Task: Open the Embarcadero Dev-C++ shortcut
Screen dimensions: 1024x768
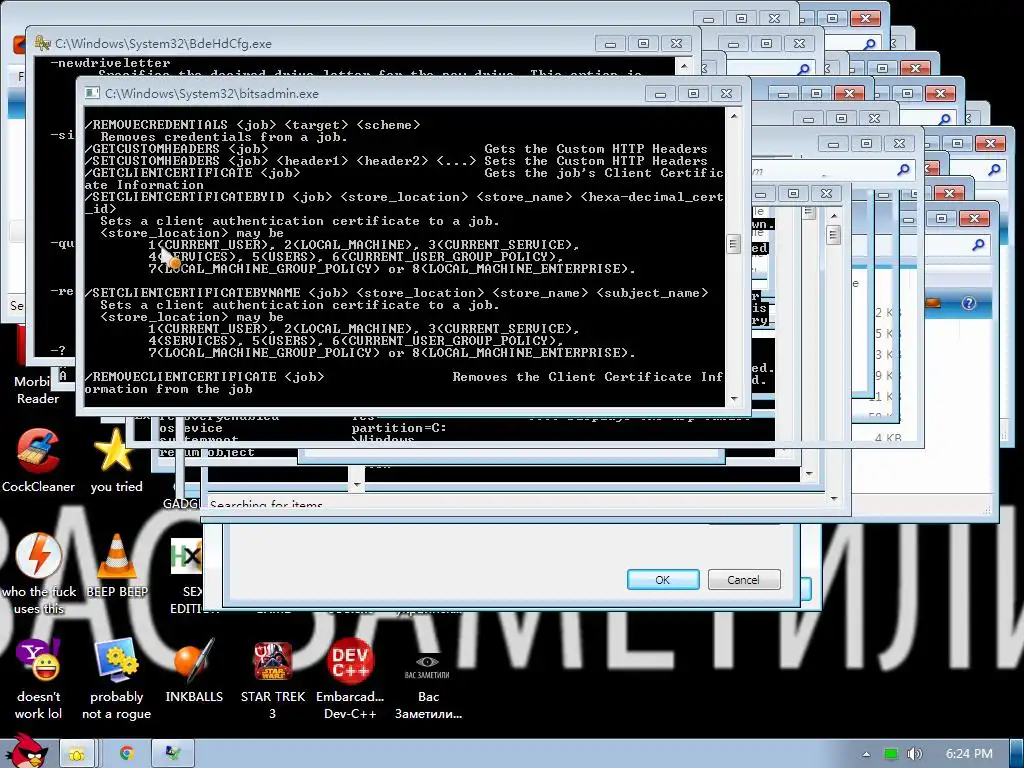Action: click(350, 679)
